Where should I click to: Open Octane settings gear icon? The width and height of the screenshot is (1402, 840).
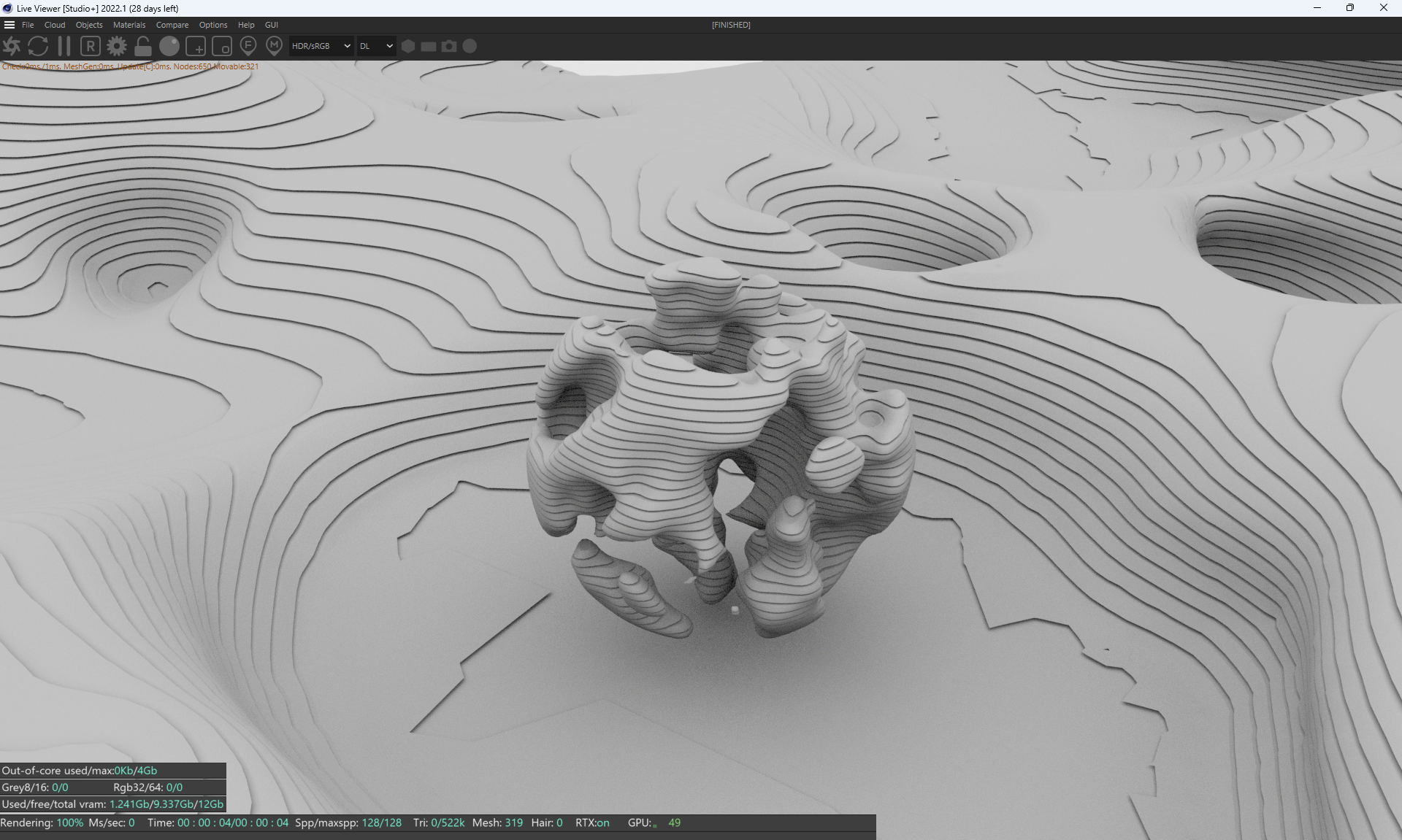click(x=117, y=46)
